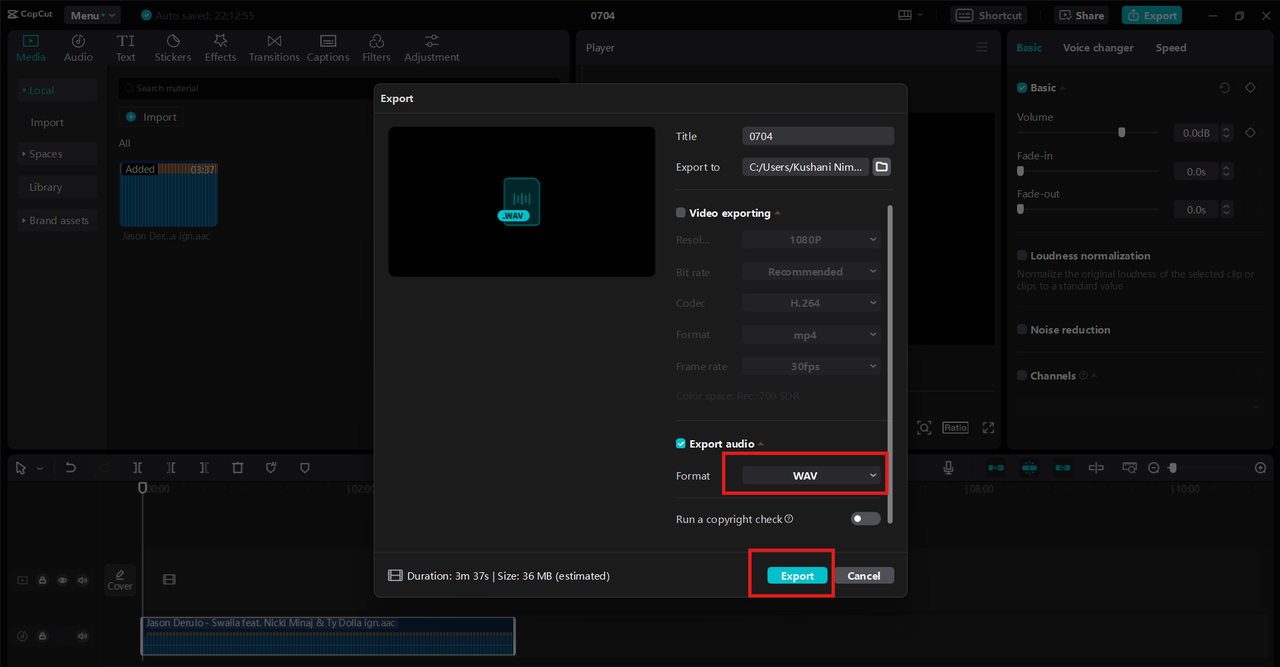Click the Import button above media list
1280x667 pixels.
coord(151,117)
